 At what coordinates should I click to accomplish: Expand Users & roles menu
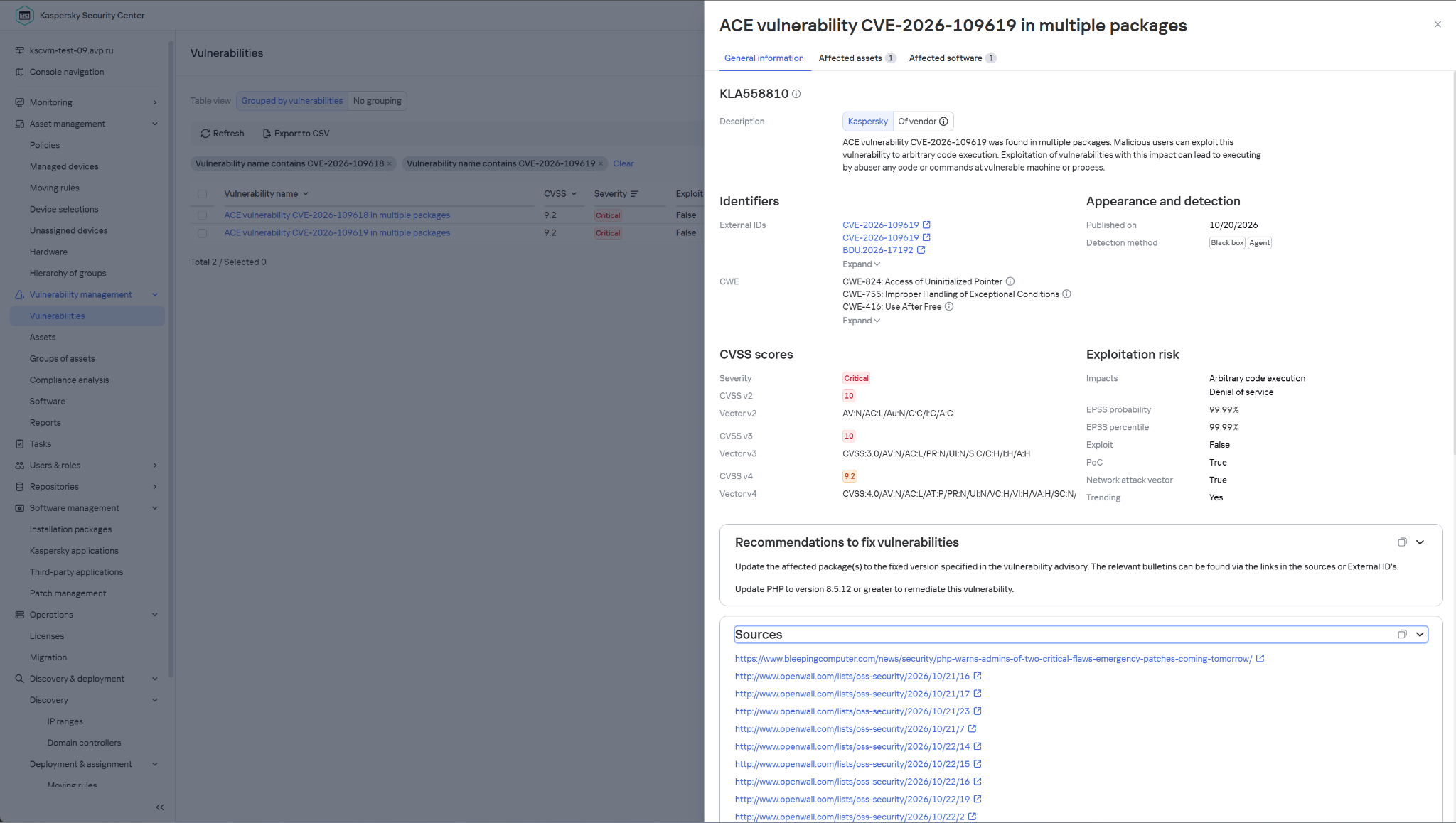pos(154,466)
